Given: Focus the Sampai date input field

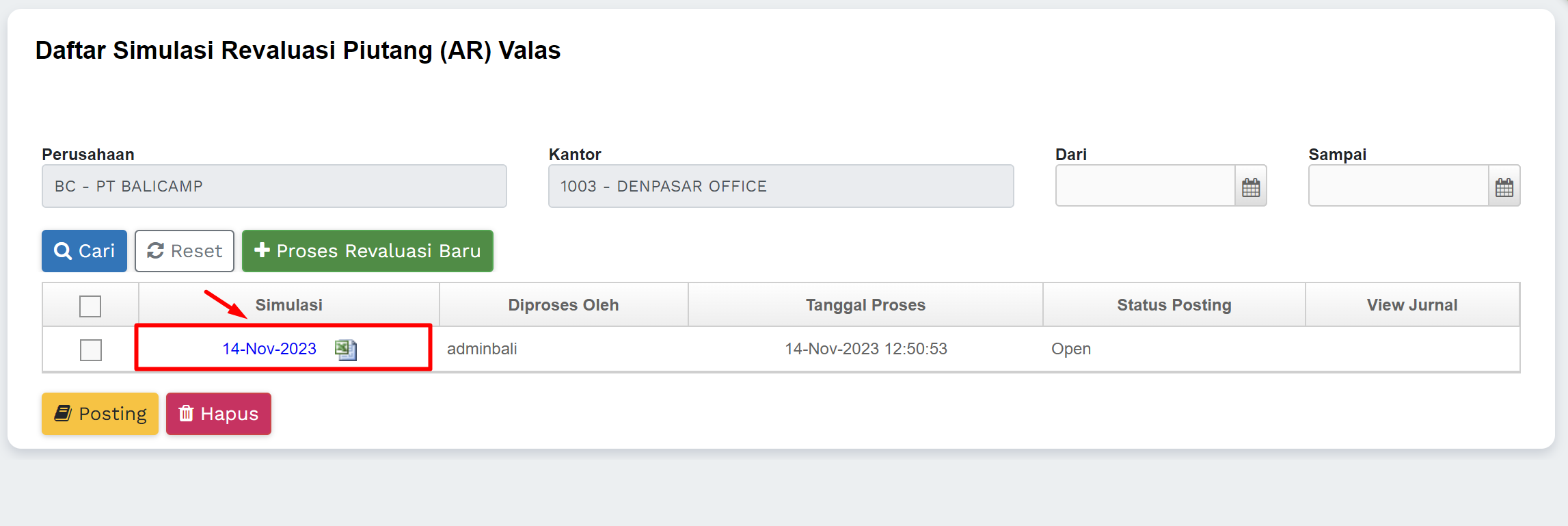Looking at the screenshot, I should 1398,186.
